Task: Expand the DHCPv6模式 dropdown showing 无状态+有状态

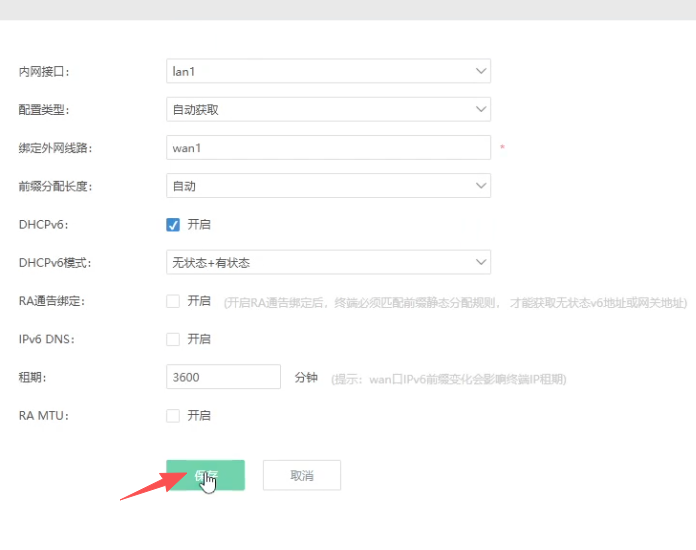Action: coord(328,262)
